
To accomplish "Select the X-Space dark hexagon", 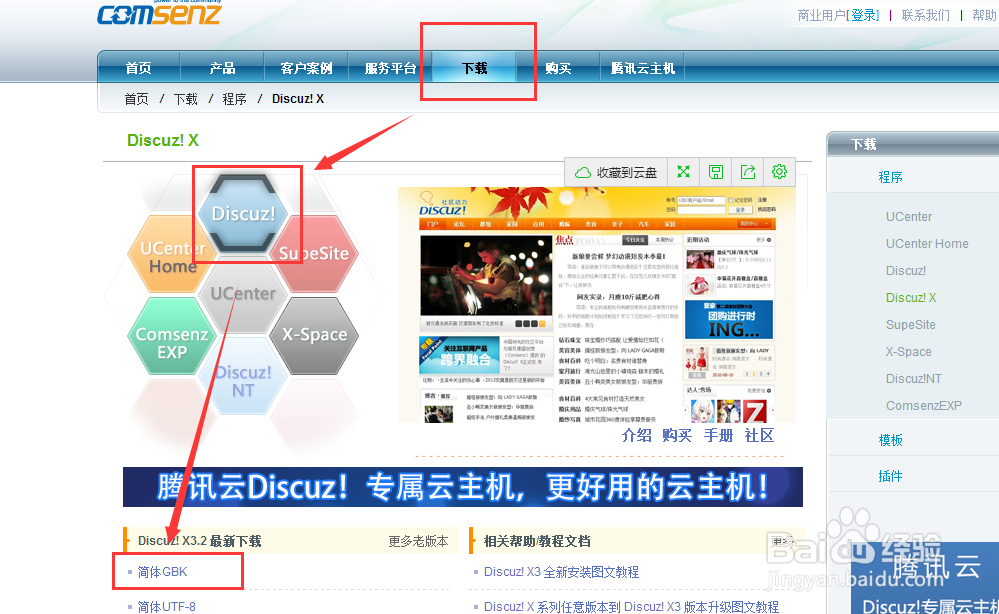I will [315, 335].
